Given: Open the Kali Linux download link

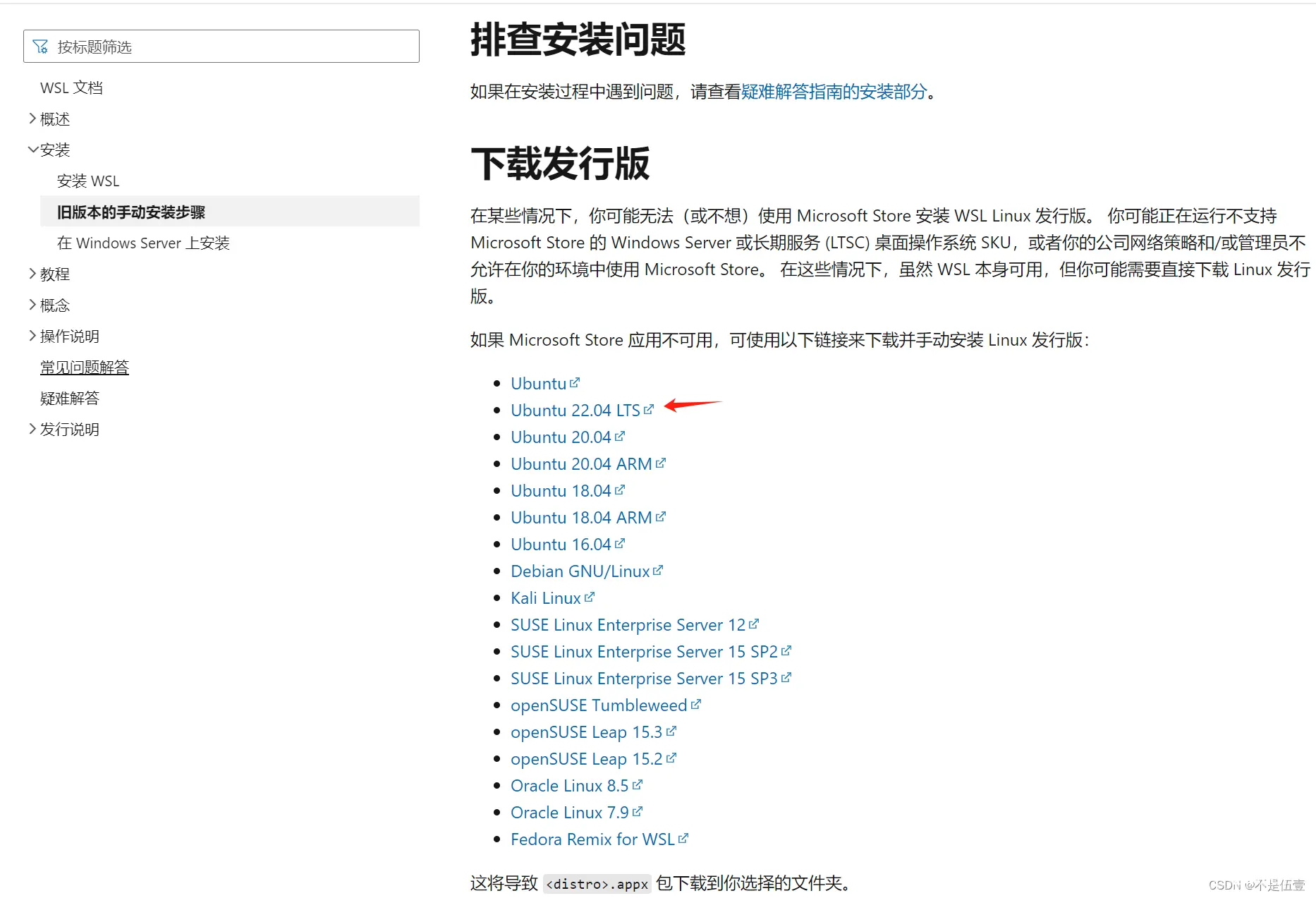Looking at the screenshot, I should pos(546,597).
